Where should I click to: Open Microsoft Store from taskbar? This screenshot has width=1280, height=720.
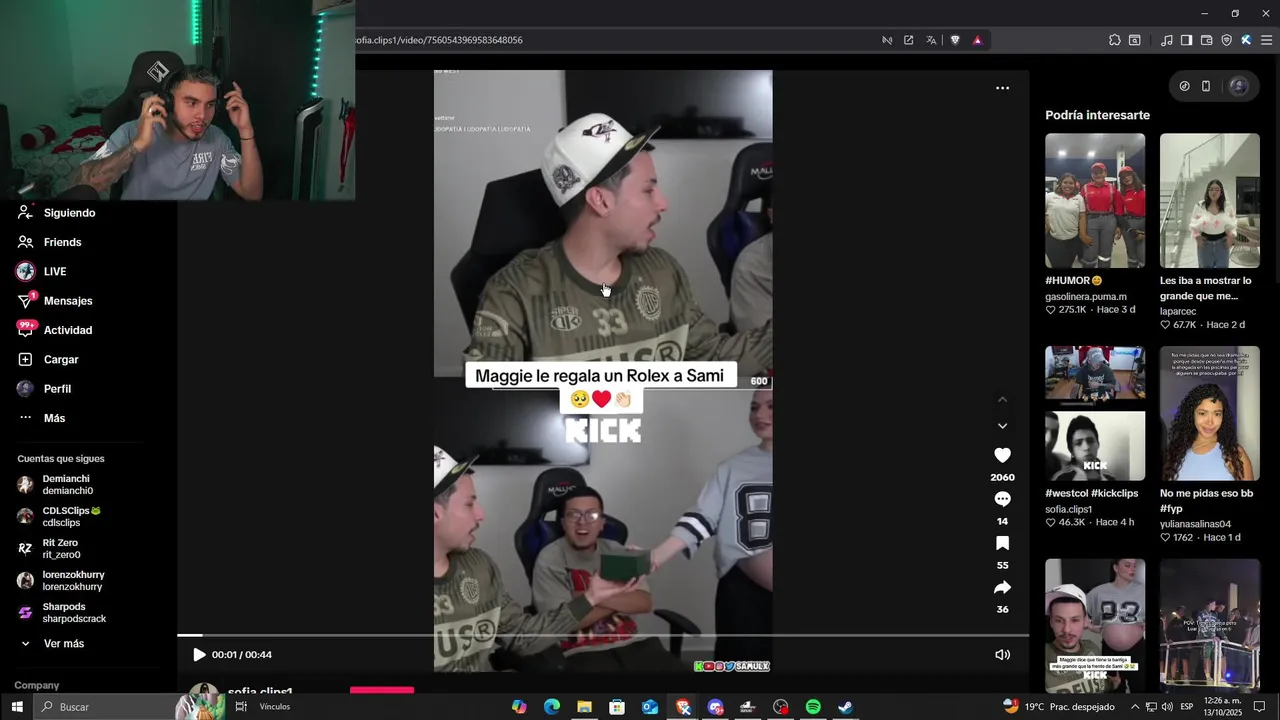(x=617, y=707)
